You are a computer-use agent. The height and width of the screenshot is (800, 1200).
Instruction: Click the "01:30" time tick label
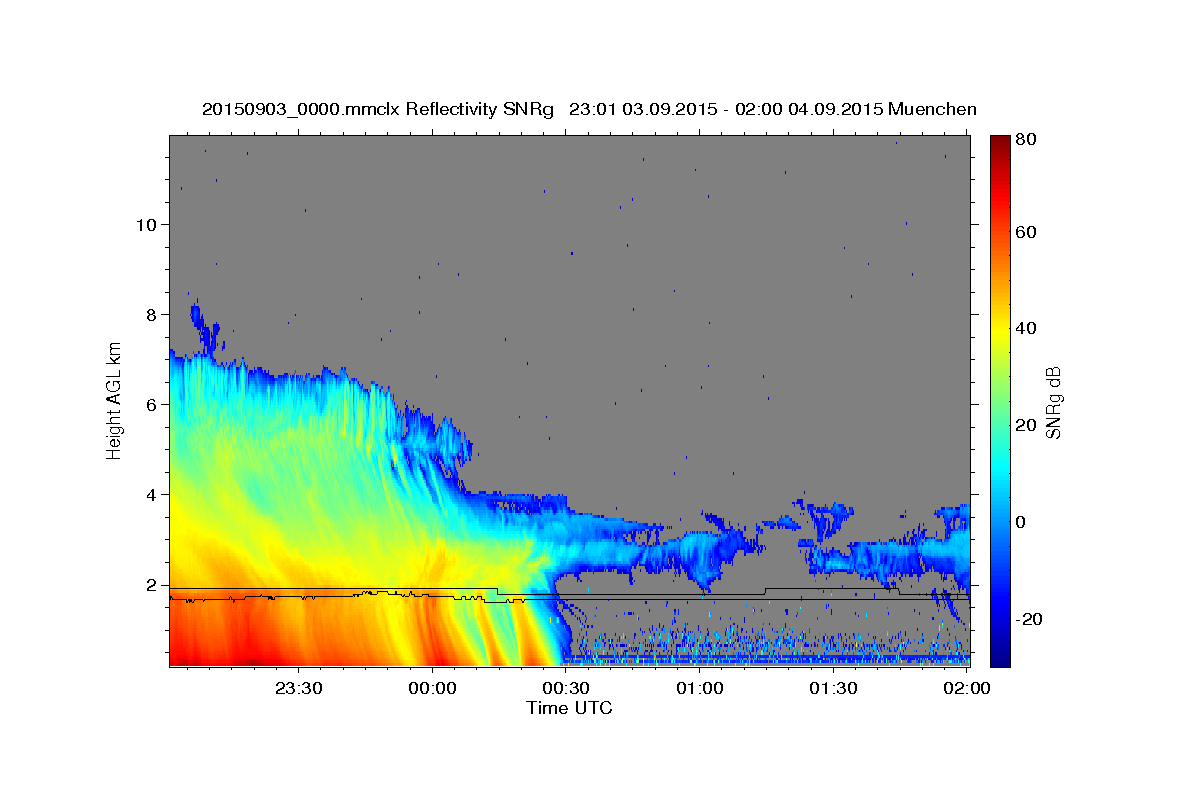pyautogui.click(x=833, y=688)
